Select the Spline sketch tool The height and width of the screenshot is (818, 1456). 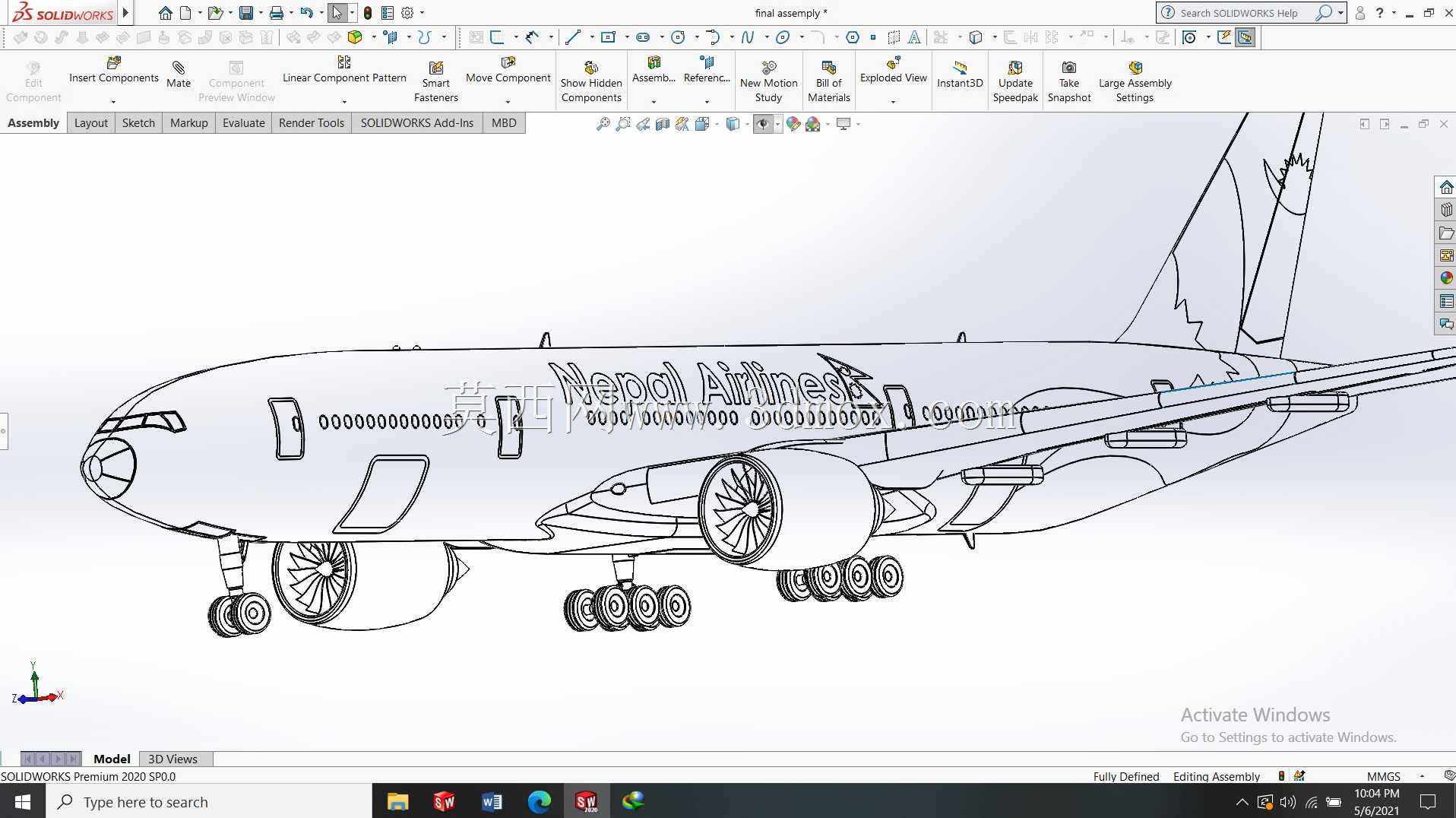[x=748, y=36]
